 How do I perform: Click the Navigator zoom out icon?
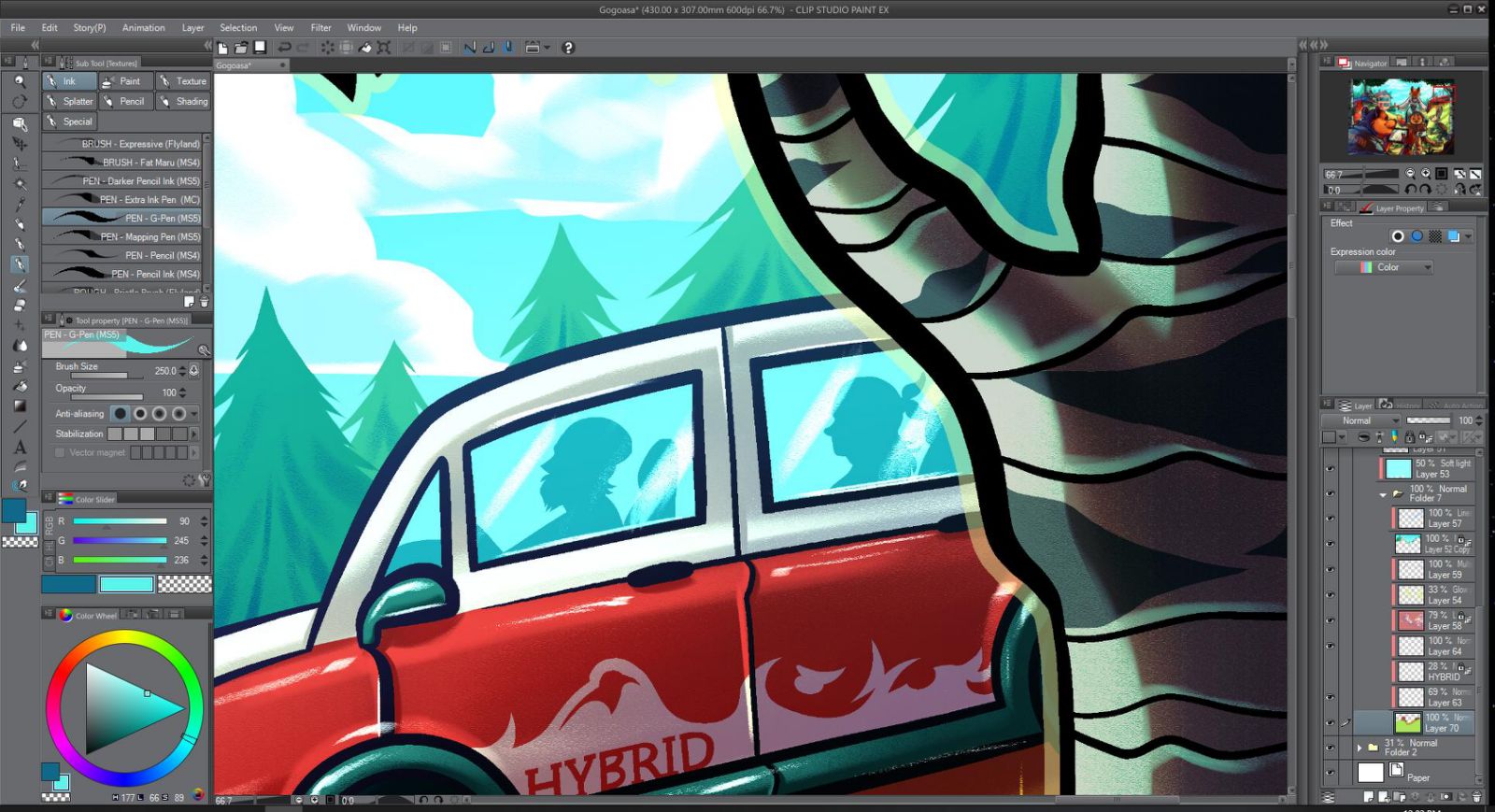pos(1410,174)
